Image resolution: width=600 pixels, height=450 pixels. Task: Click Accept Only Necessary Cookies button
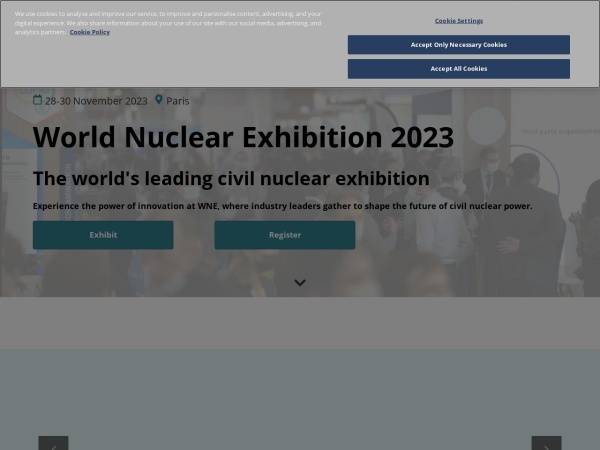point(458,45)
